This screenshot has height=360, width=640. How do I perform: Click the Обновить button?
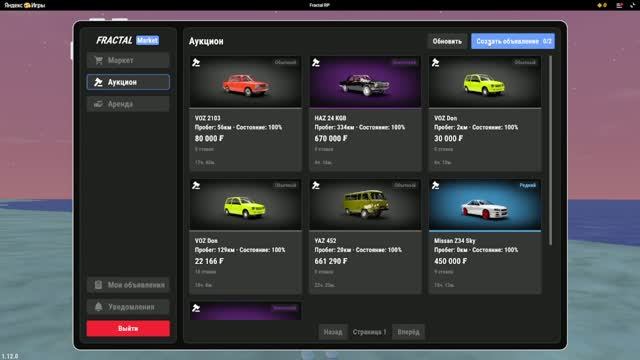(447, 41)
